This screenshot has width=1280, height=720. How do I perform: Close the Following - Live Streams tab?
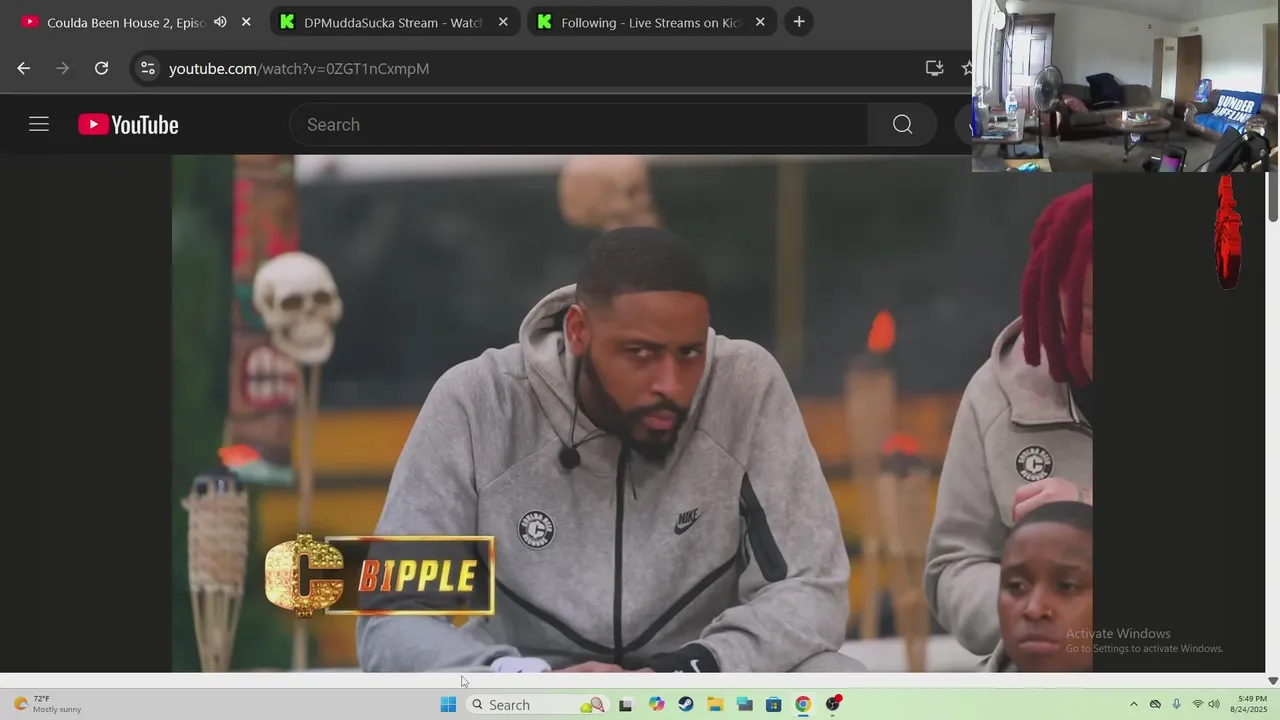pyautogui.click(x=760, y=22)
